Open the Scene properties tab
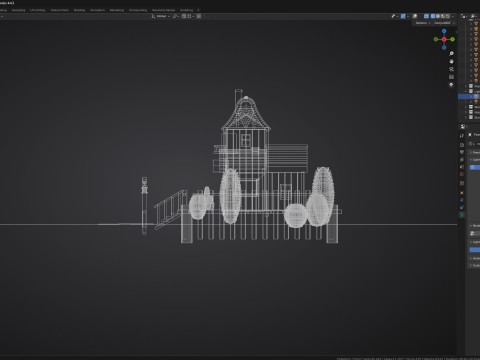Screen dimensions: 480x360 (x=462, y=167)
